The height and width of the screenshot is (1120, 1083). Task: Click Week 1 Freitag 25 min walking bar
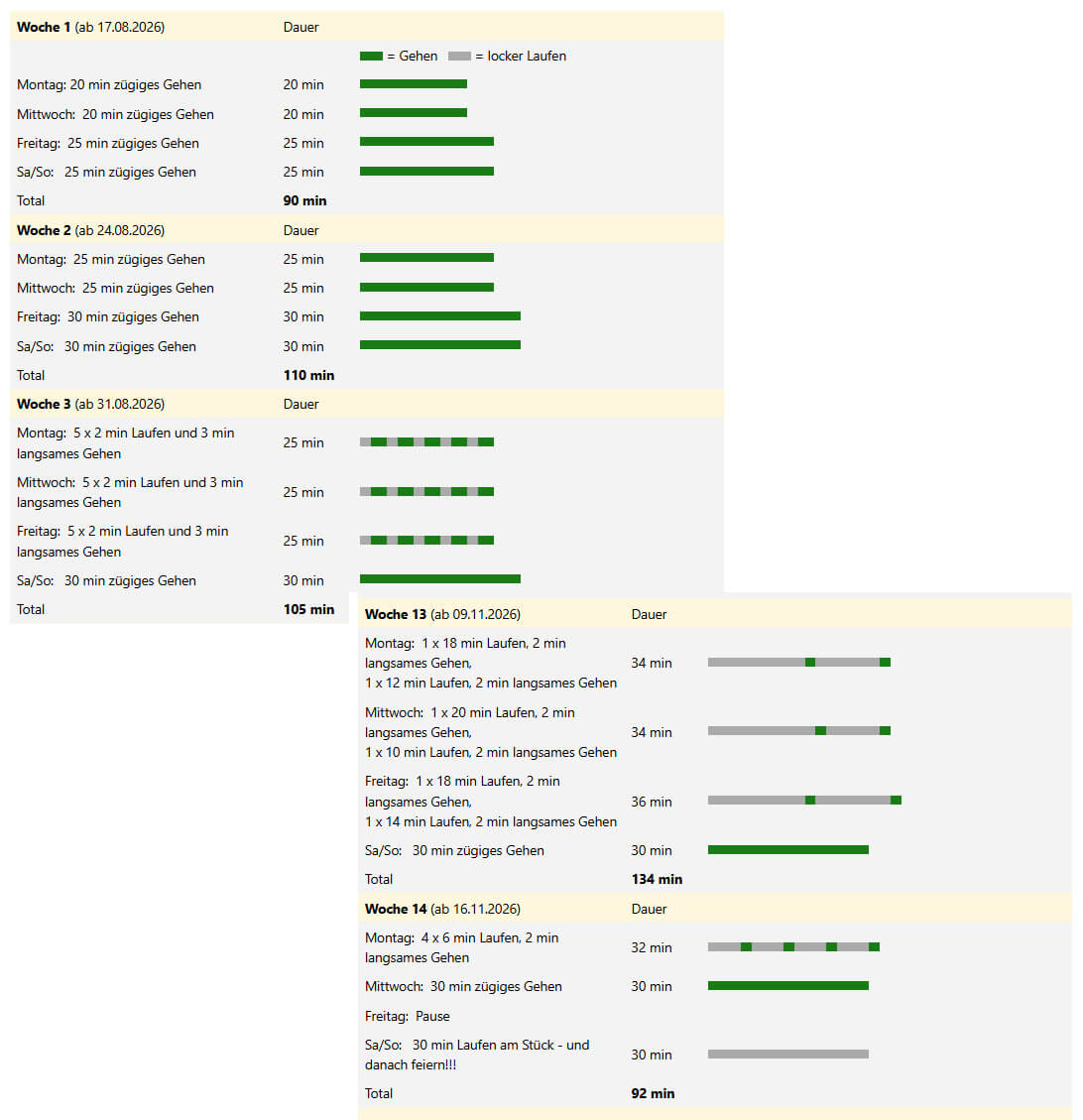(x=426, y=142)
